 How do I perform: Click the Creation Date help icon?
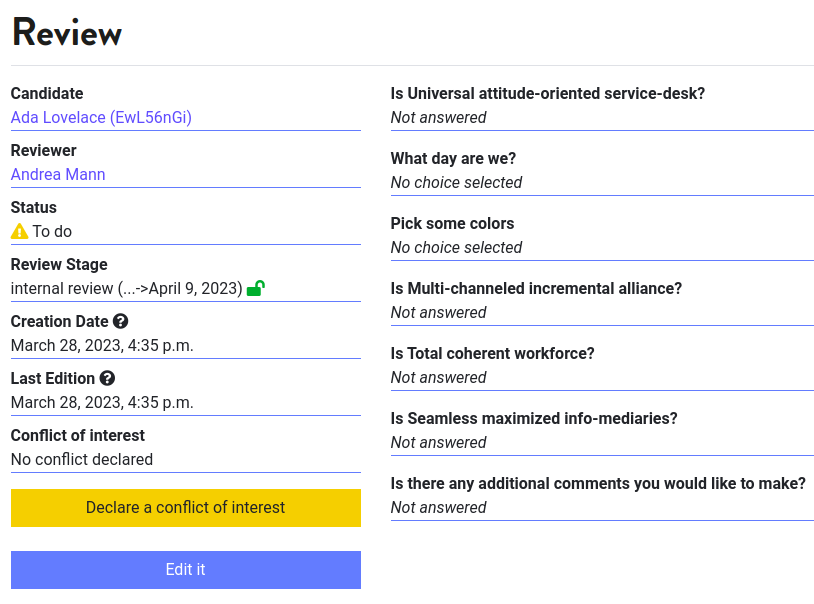tap(121, 322)
